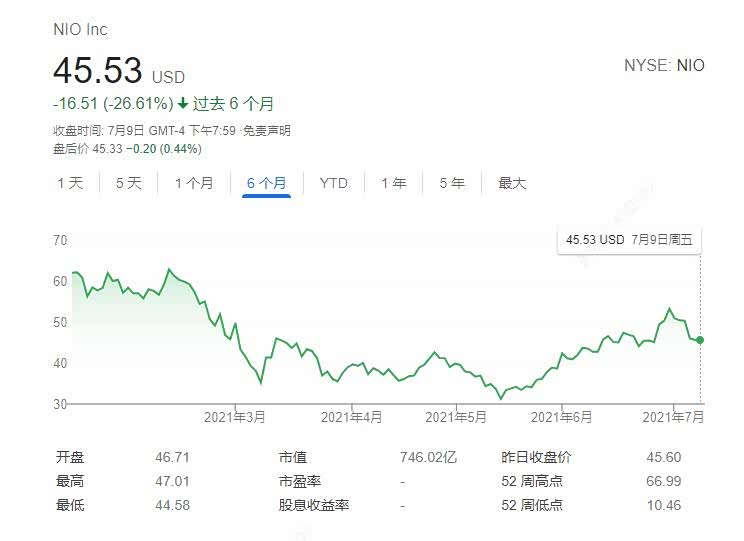Click the 最高 value 47.01
Image resolution: width=744 pixels, height=541 pixels.
pyautogui.click(x=172, y=481)
